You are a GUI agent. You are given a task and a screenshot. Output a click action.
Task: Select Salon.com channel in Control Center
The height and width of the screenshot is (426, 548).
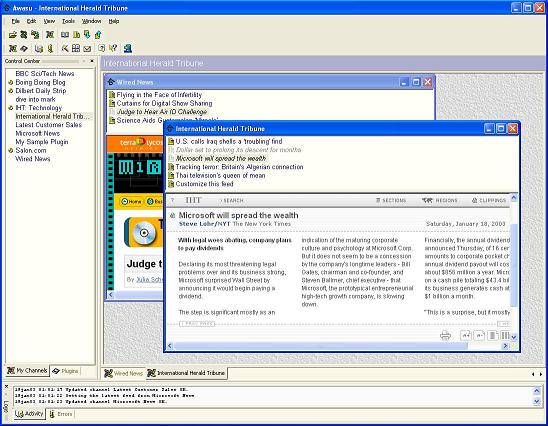point(31,150)
